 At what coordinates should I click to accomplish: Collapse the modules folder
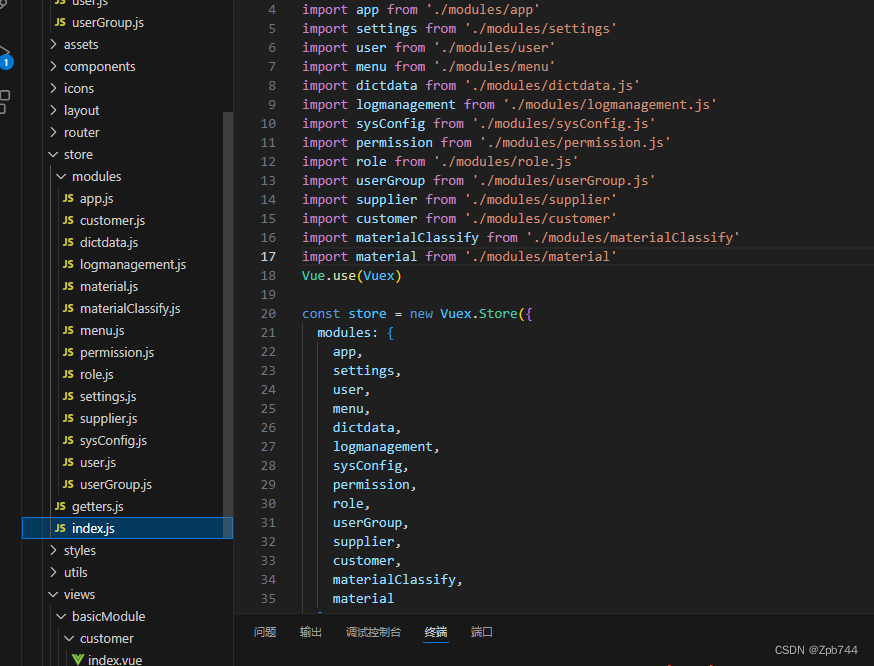96,177
